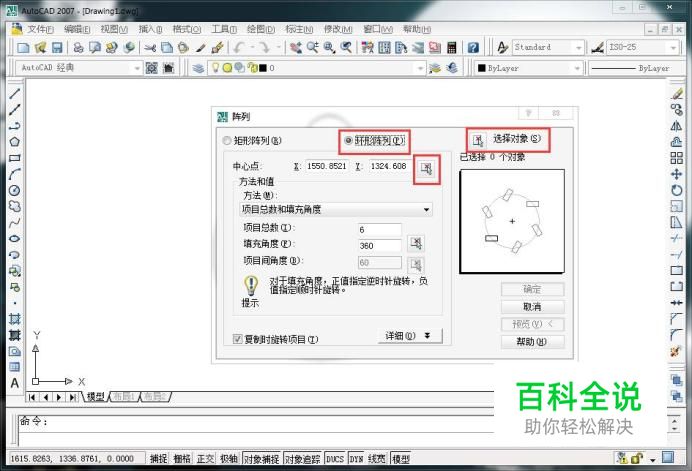This screenshot has width=692, height=471.
Task: Click the Print (plot) icon
Action: 78,47
